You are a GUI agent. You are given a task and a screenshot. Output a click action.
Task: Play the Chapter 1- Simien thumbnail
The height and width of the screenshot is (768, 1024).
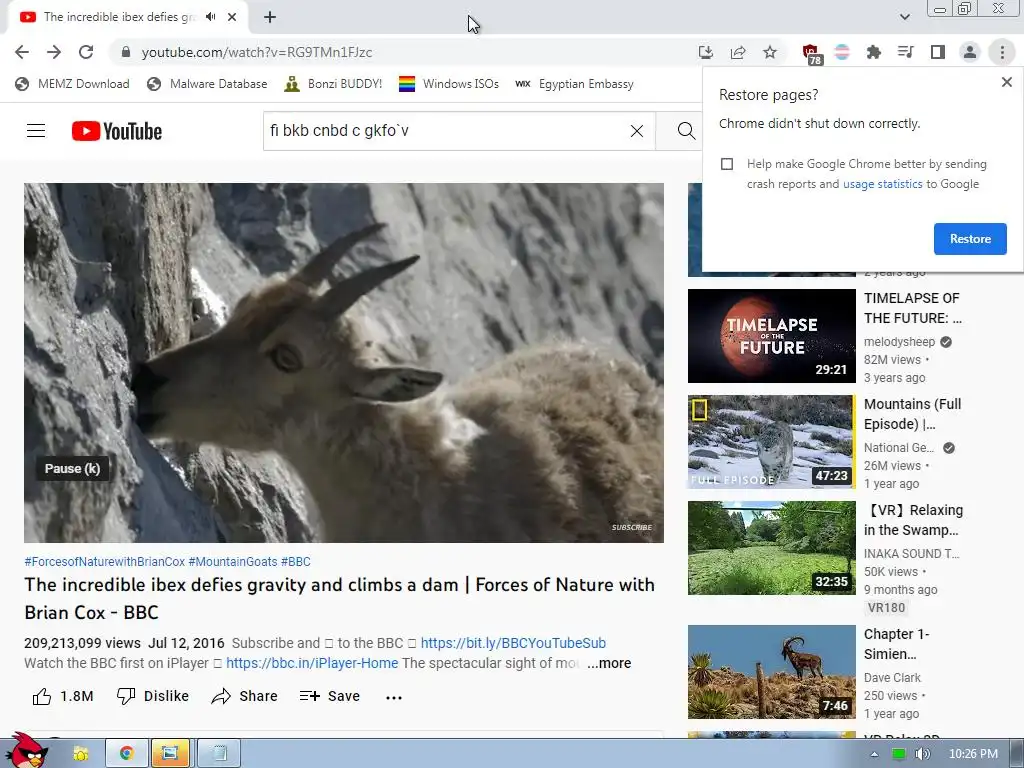pyautogui.click(x=771, y=672)
